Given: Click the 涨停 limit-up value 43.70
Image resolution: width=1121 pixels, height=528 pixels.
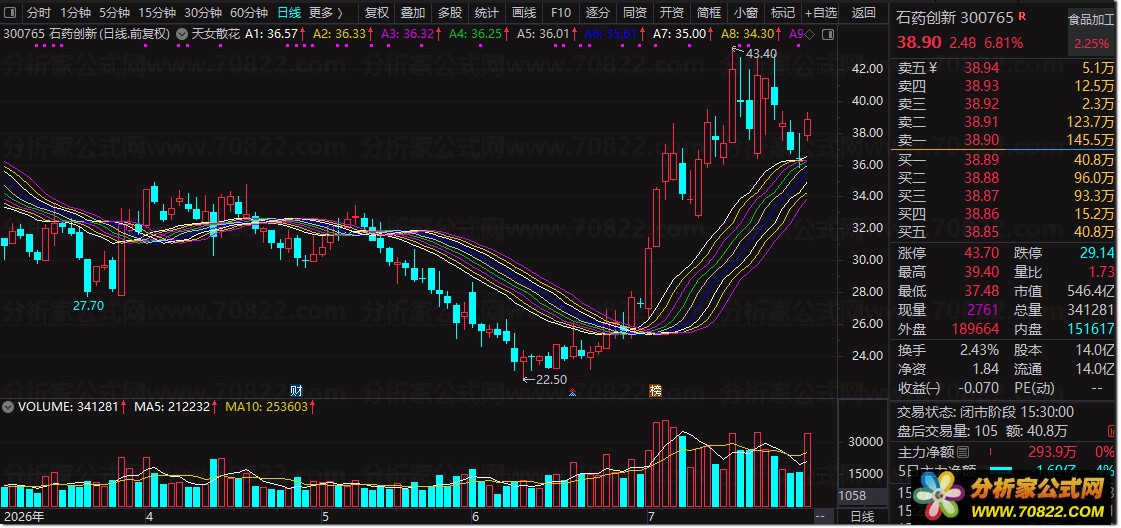Looking at the screenshot, I should tap(982, 253).
